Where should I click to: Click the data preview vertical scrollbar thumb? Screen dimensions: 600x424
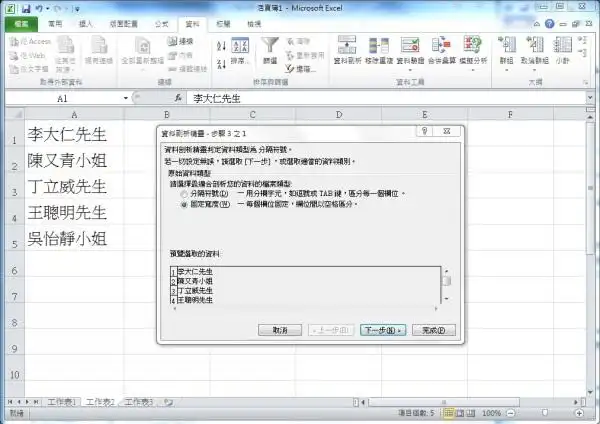pos(446,281)
